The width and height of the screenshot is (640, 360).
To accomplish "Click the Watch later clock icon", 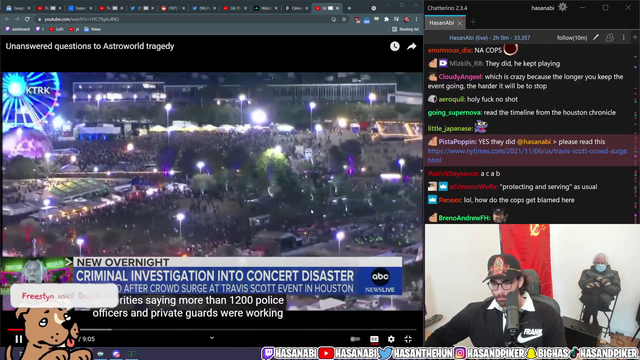I will 394,47.
